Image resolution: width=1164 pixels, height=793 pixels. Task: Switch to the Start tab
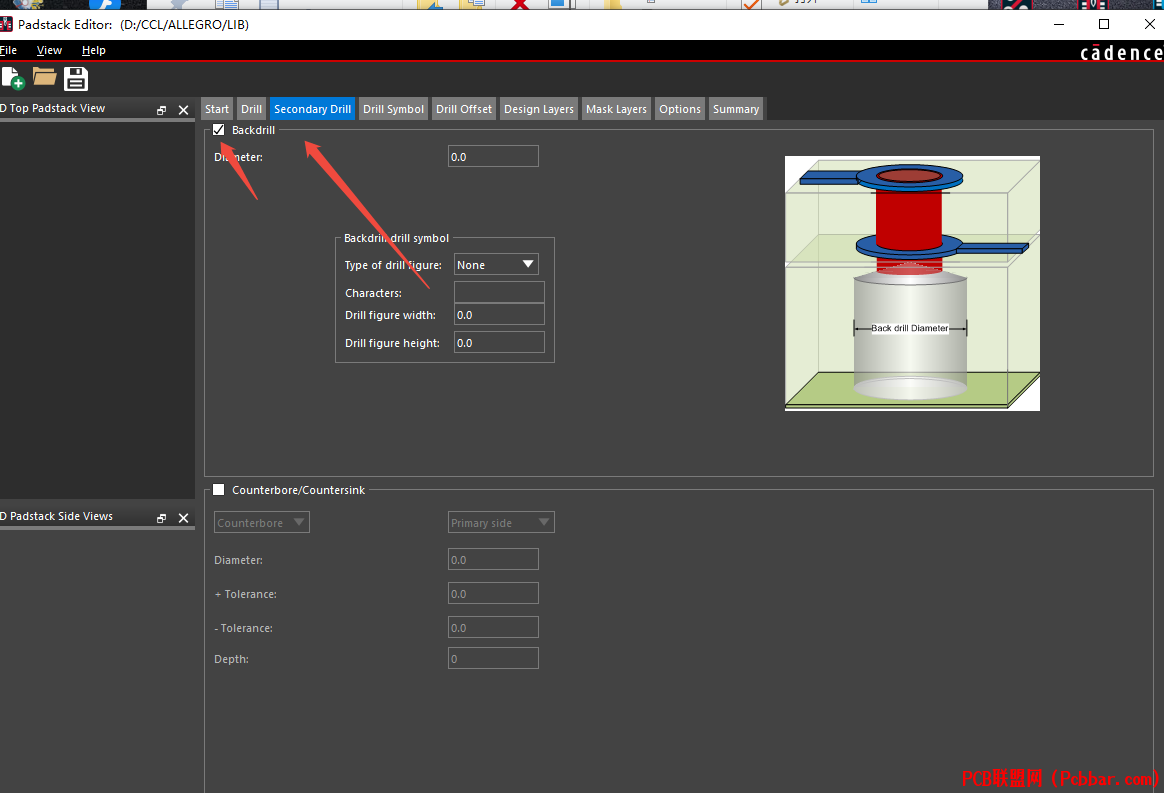[217, 108]
